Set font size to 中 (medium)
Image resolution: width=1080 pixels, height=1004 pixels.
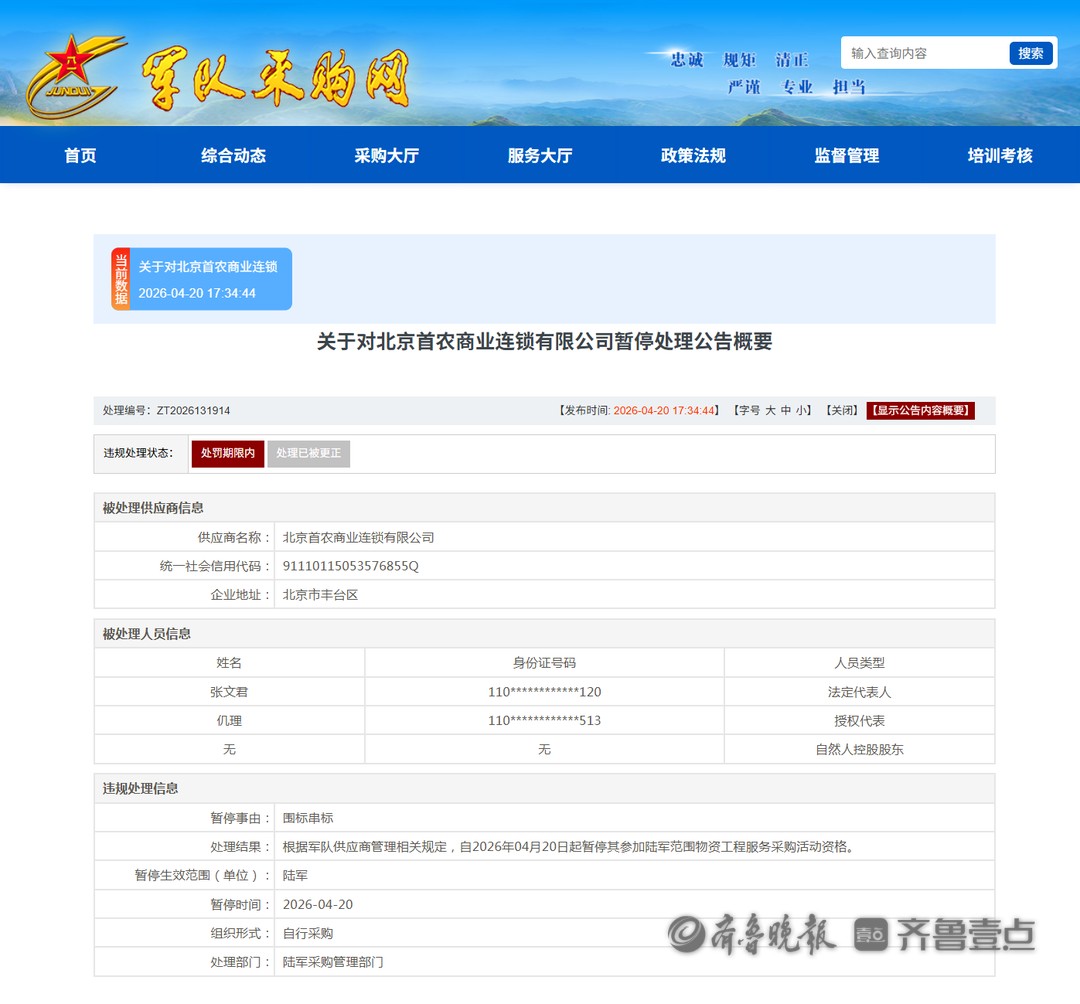pos(786,410)
